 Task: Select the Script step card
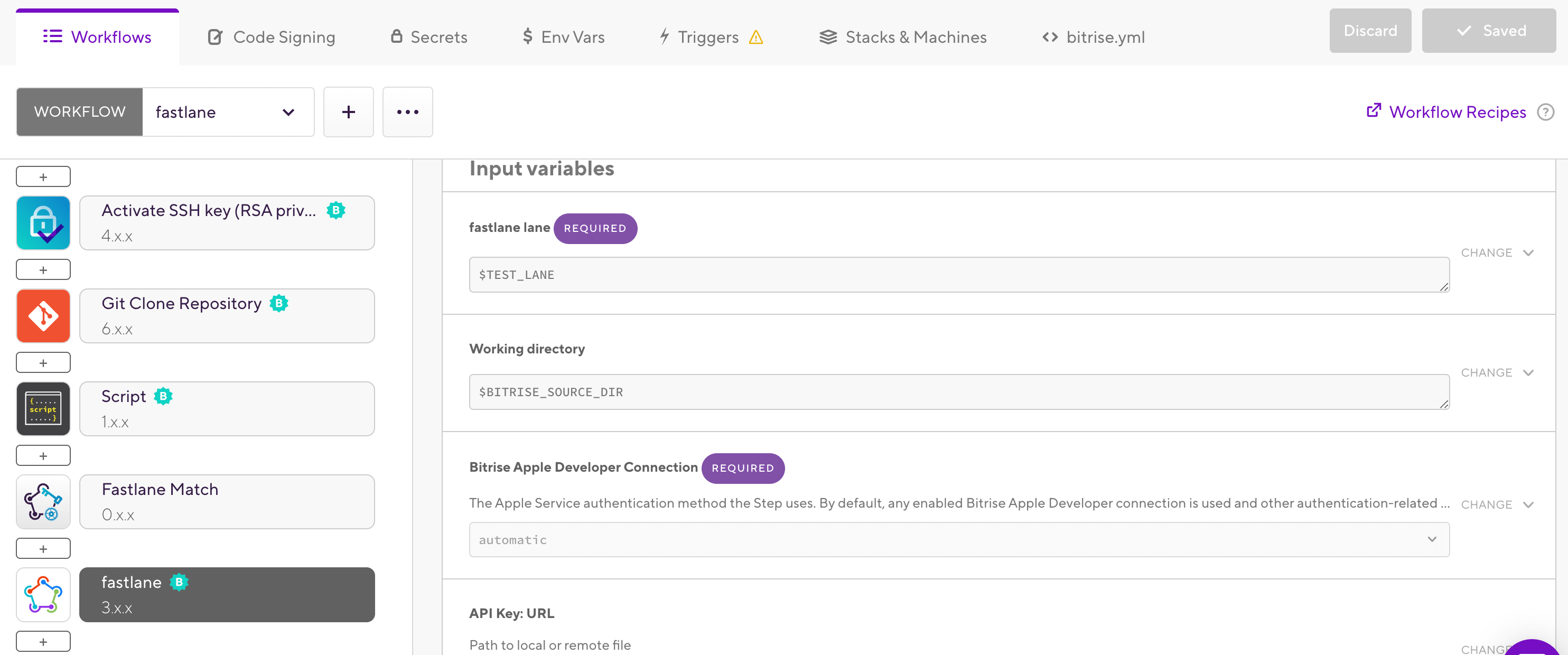[227, 409]
